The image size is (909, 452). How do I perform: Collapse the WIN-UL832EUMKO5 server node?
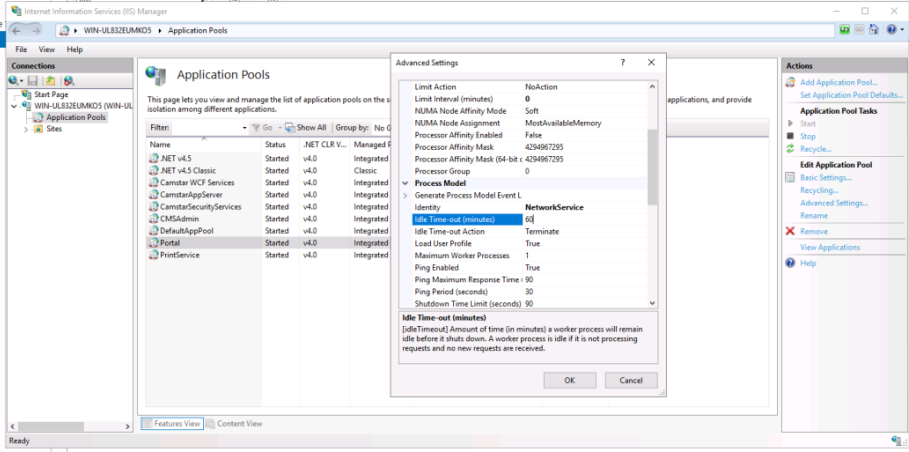(x=14, y=106)
